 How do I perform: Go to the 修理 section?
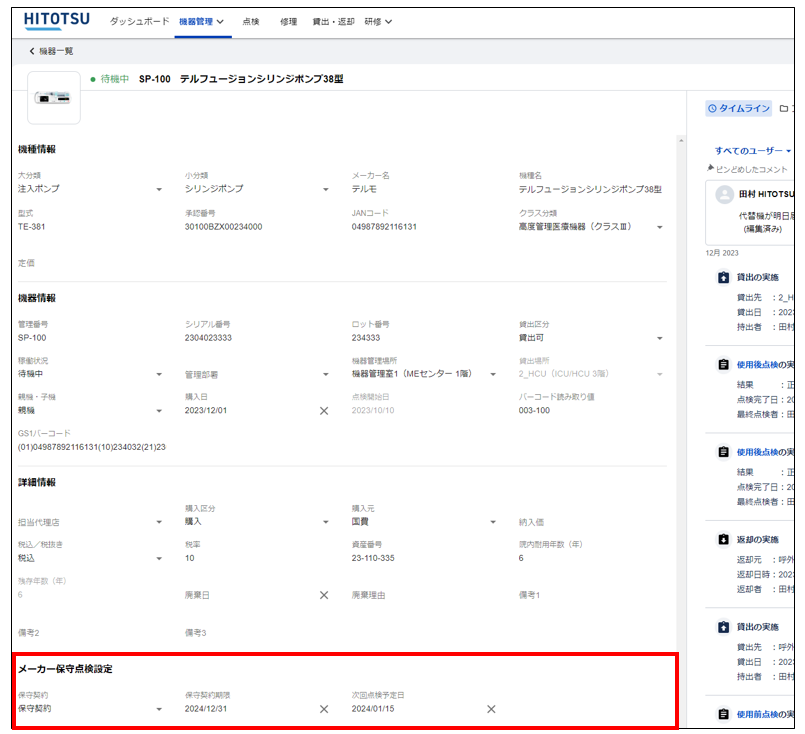[289, 22]
